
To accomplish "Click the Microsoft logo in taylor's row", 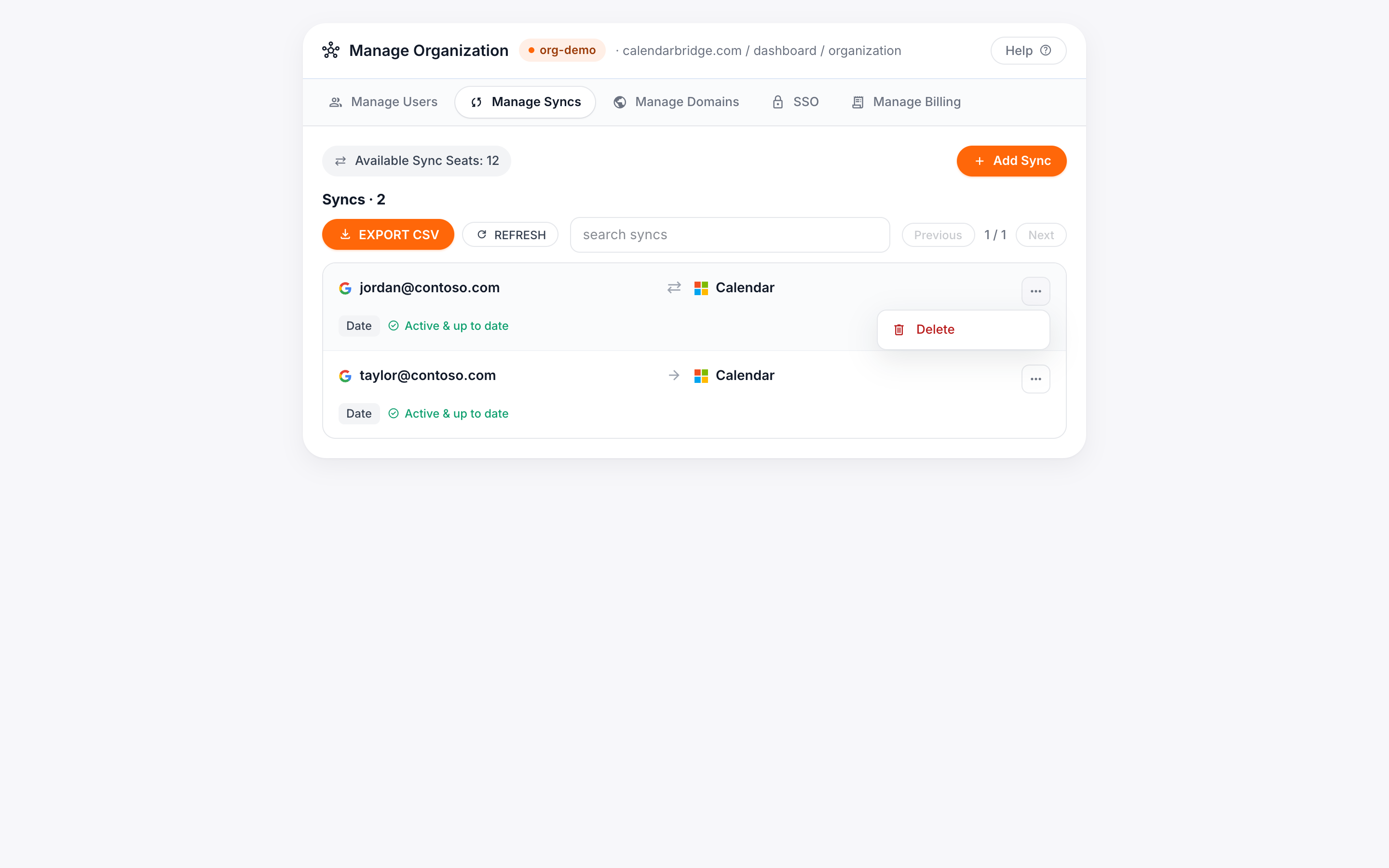I will (x=701, y=376).
